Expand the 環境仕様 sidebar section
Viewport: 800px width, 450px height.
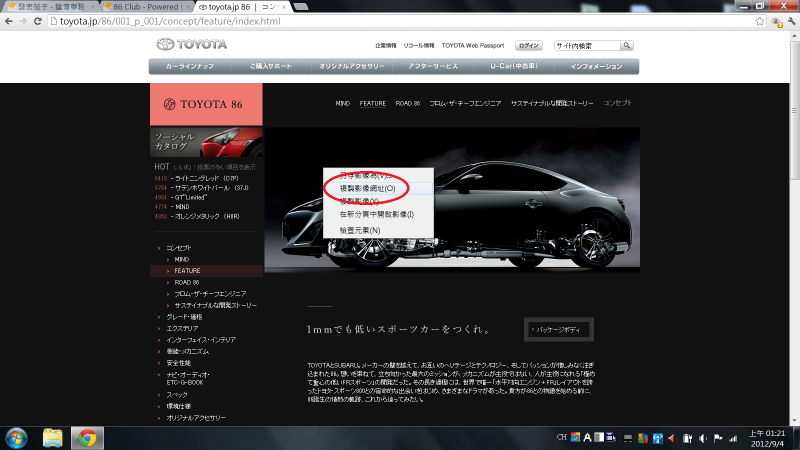click(x=179, y=406)
